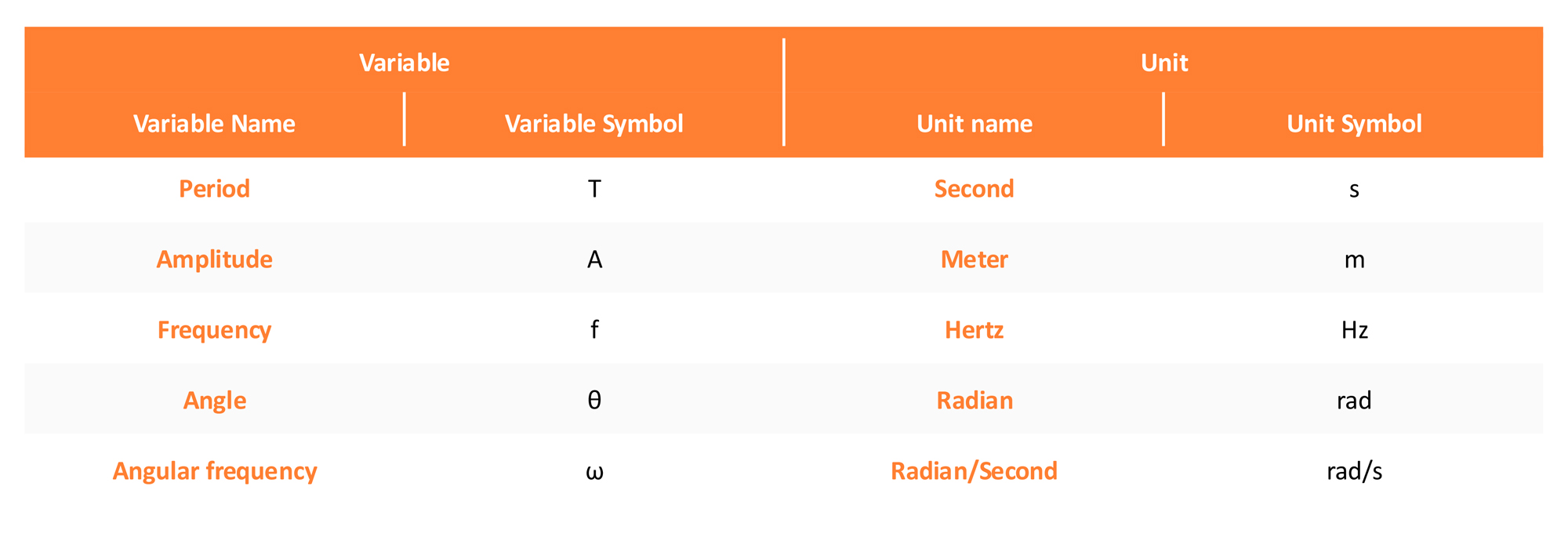Click the omega symbol cell
The height and width of the screenshot is (537, 1568).
(x=594, y=471)
